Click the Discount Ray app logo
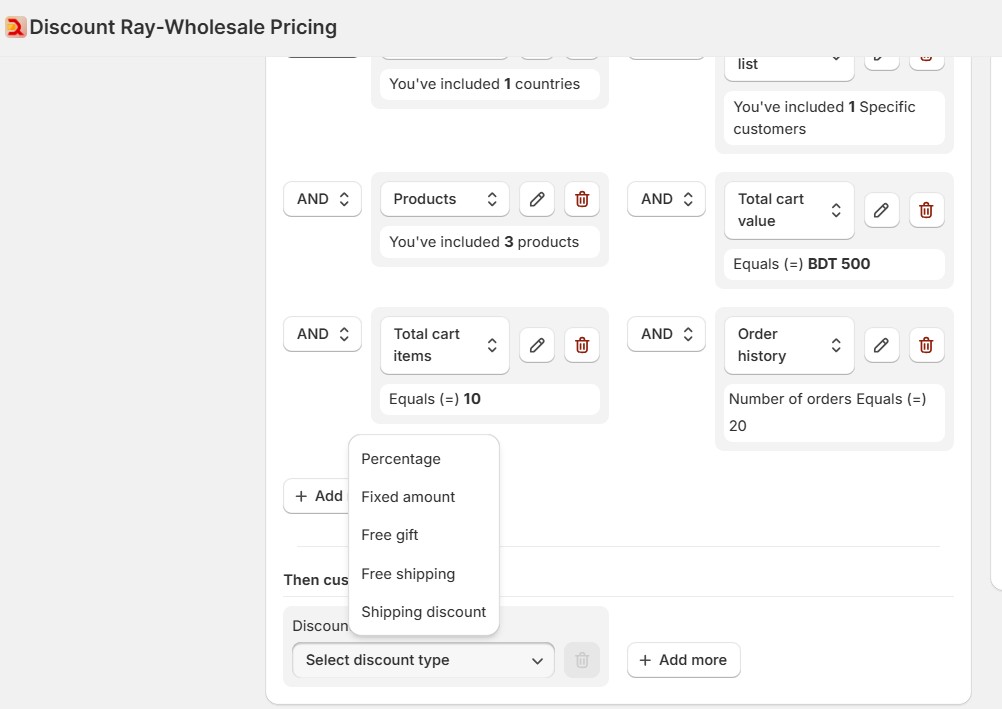The width and height of the screenshot is (1002, 709). [x=15, y=27]
